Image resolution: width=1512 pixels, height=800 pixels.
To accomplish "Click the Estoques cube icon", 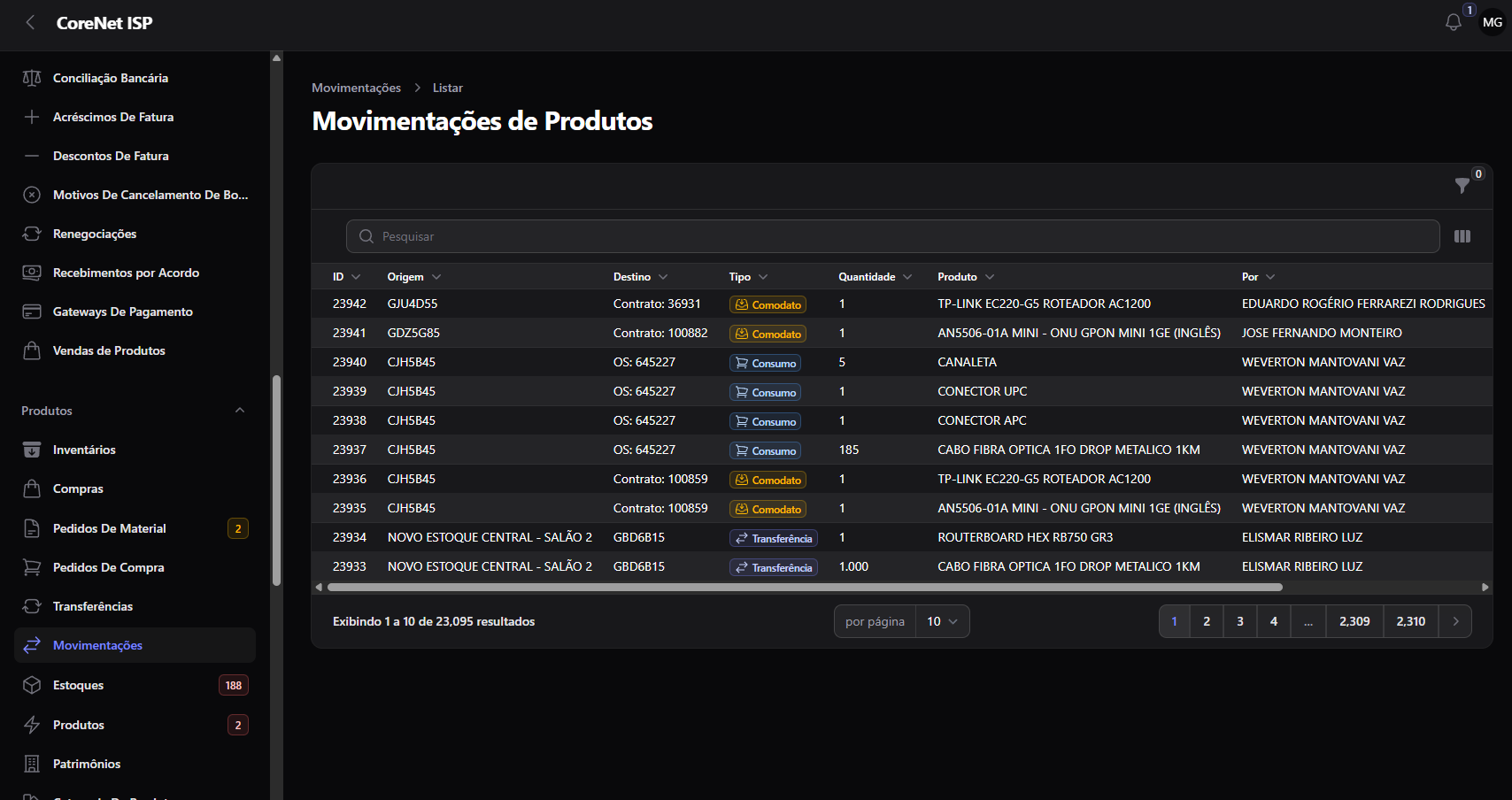I will tap(32, 685).
